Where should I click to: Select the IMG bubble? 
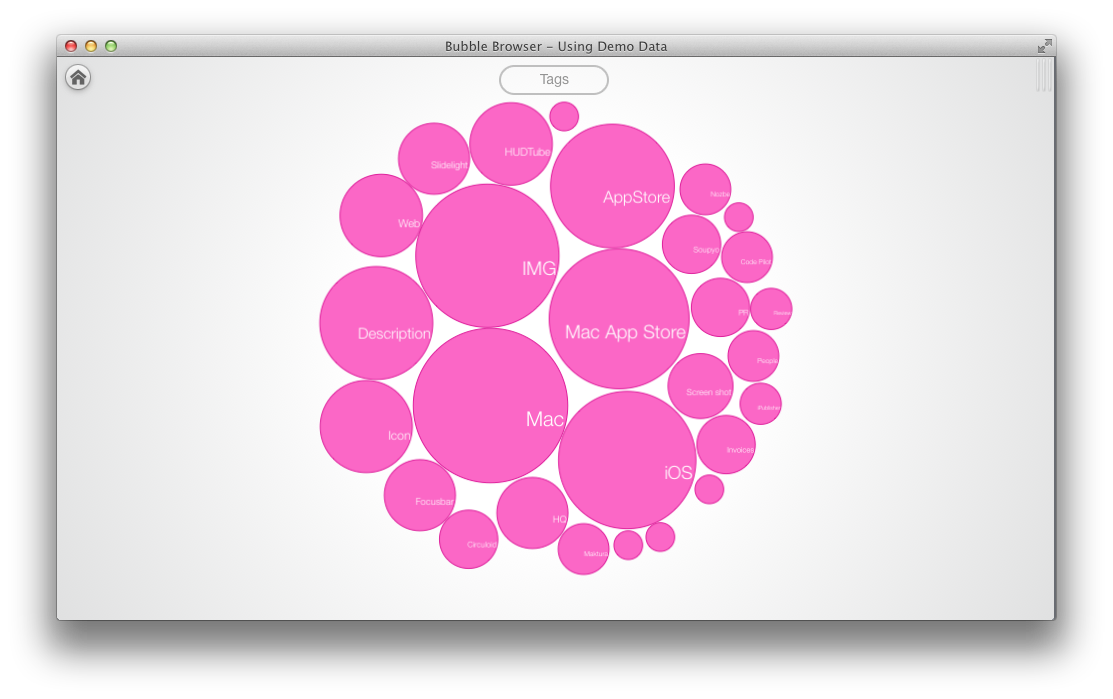[488, 255]
